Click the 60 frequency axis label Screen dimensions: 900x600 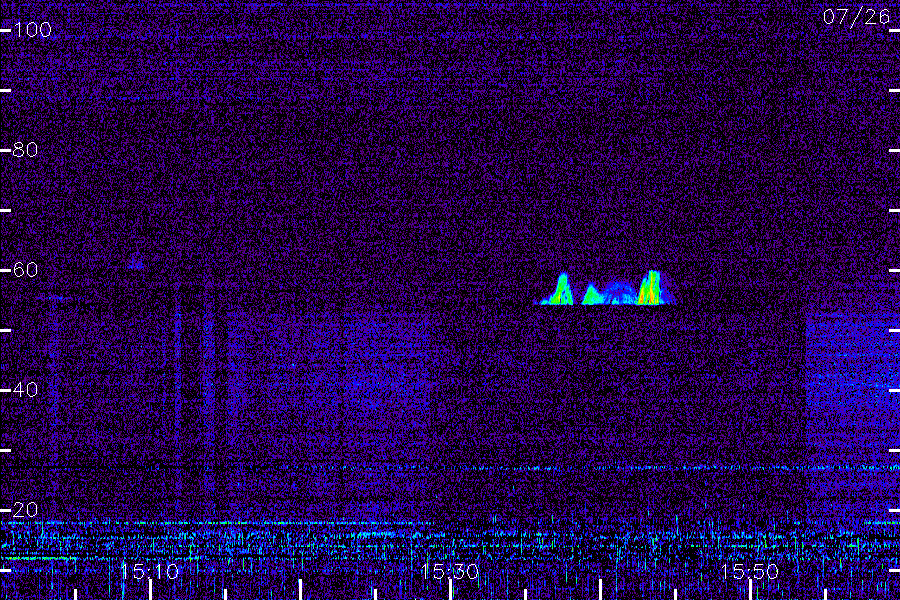[x=25, y=270]
